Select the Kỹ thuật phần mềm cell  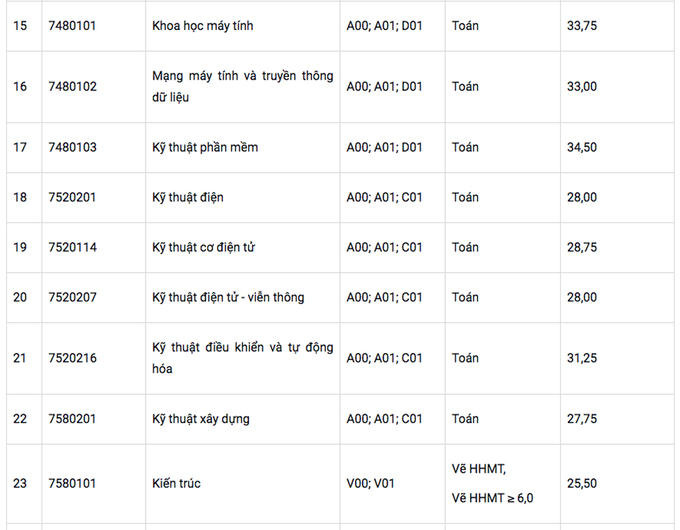pos(205,147)
